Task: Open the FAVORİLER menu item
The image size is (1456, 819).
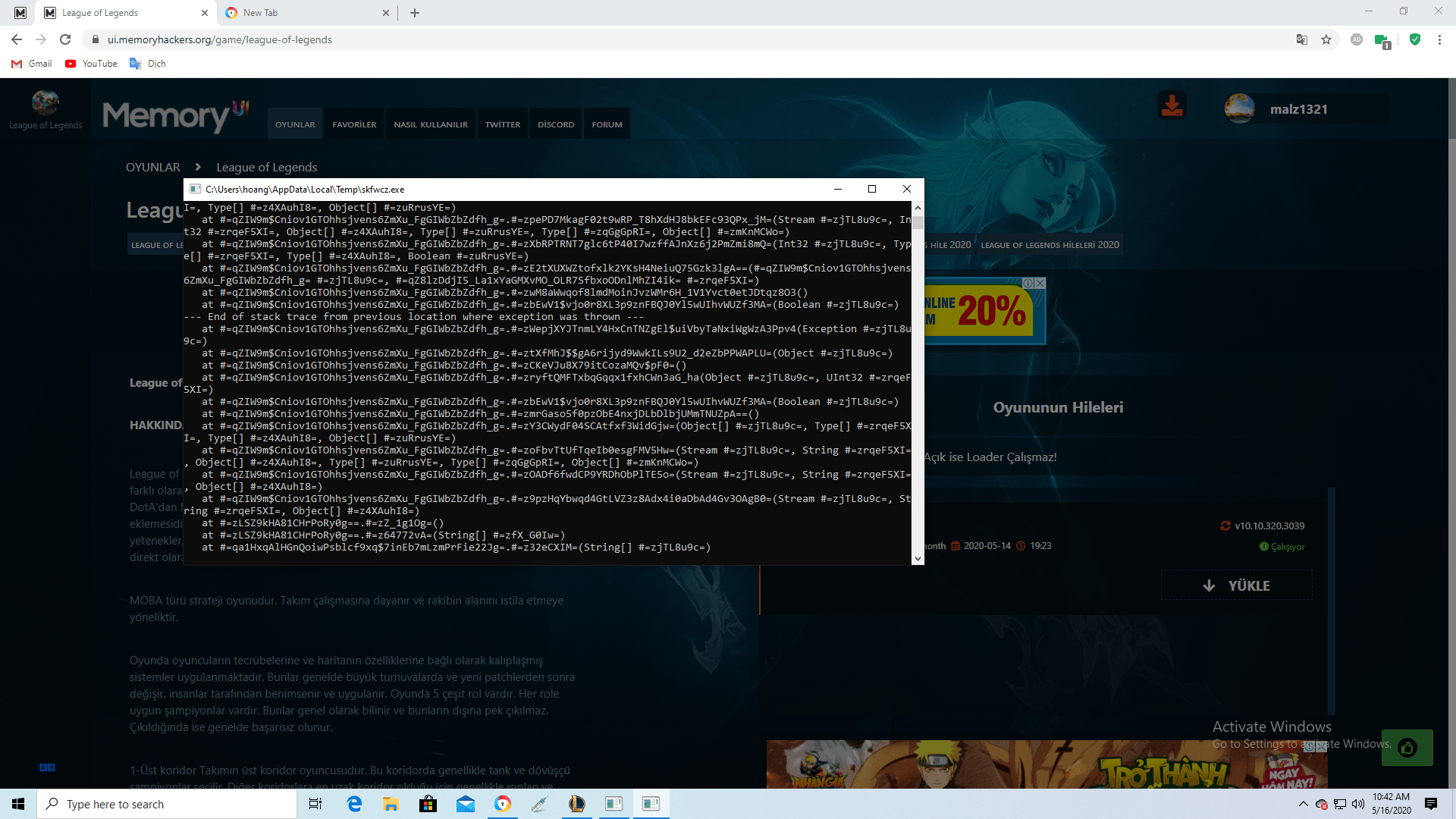Action: click(x=354, y=124)
